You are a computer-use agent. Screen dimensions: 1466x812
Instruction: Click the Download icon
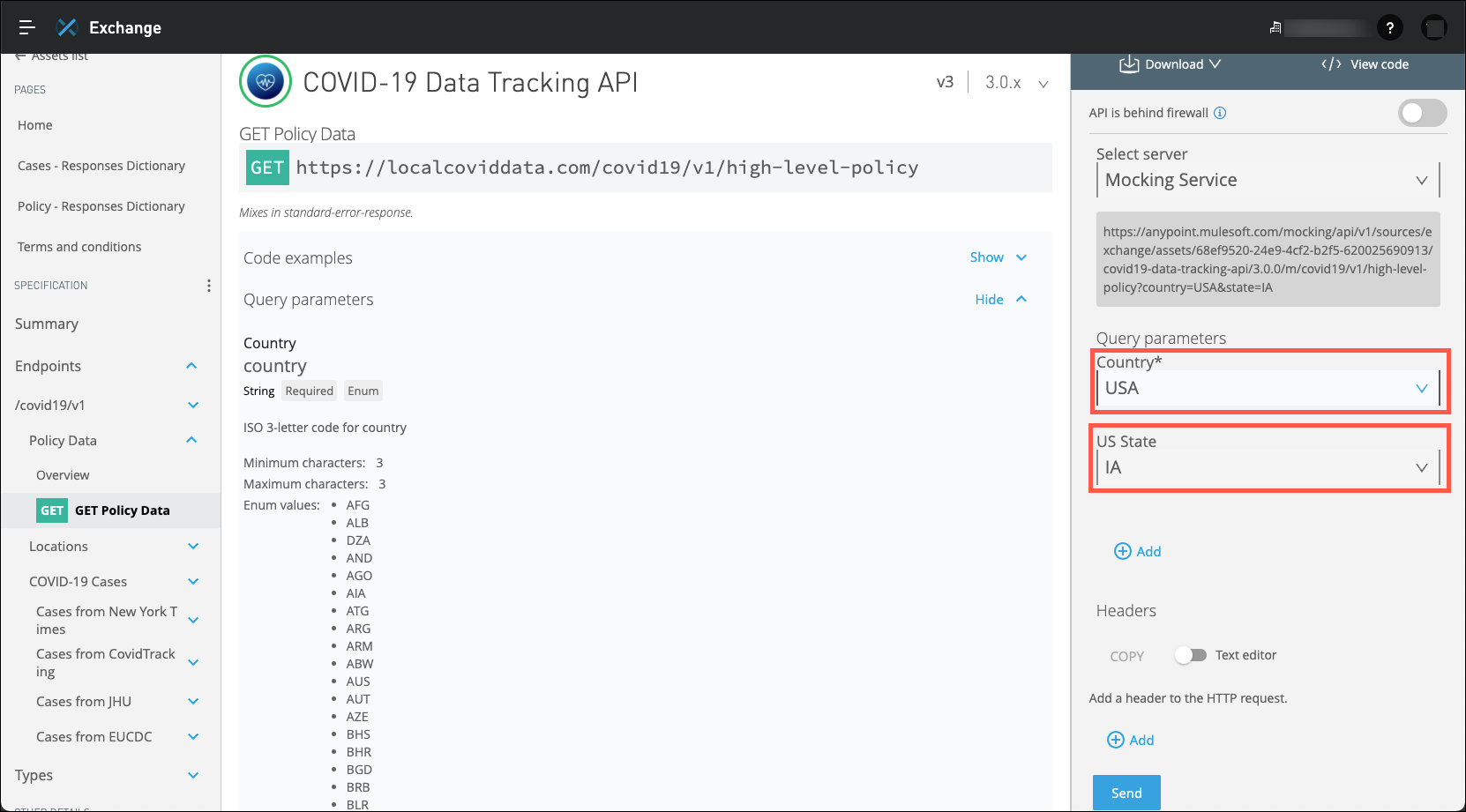1129,64
